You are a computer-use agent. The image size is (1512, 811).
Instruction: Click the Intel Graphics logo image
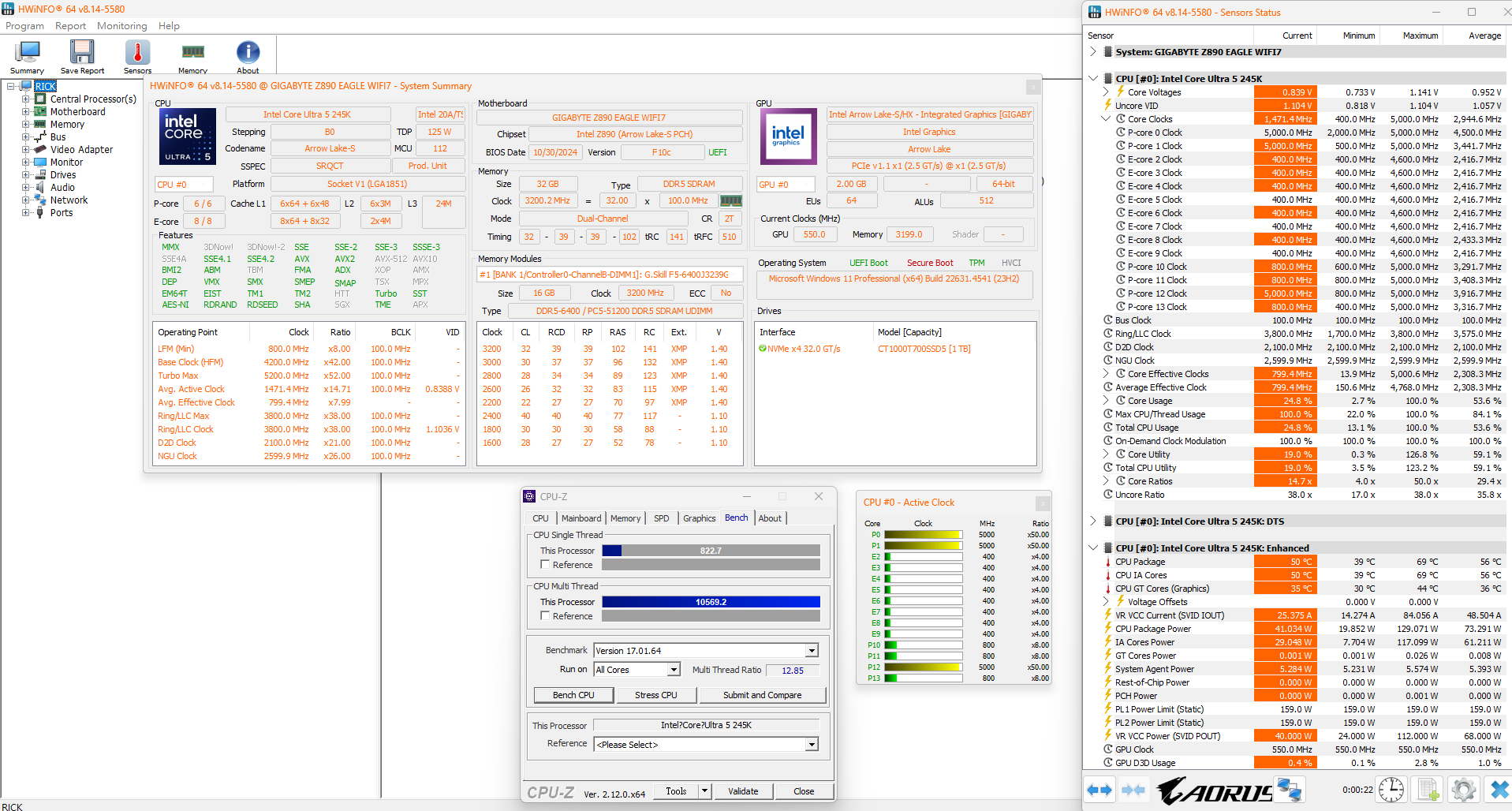tap(788, 136)
